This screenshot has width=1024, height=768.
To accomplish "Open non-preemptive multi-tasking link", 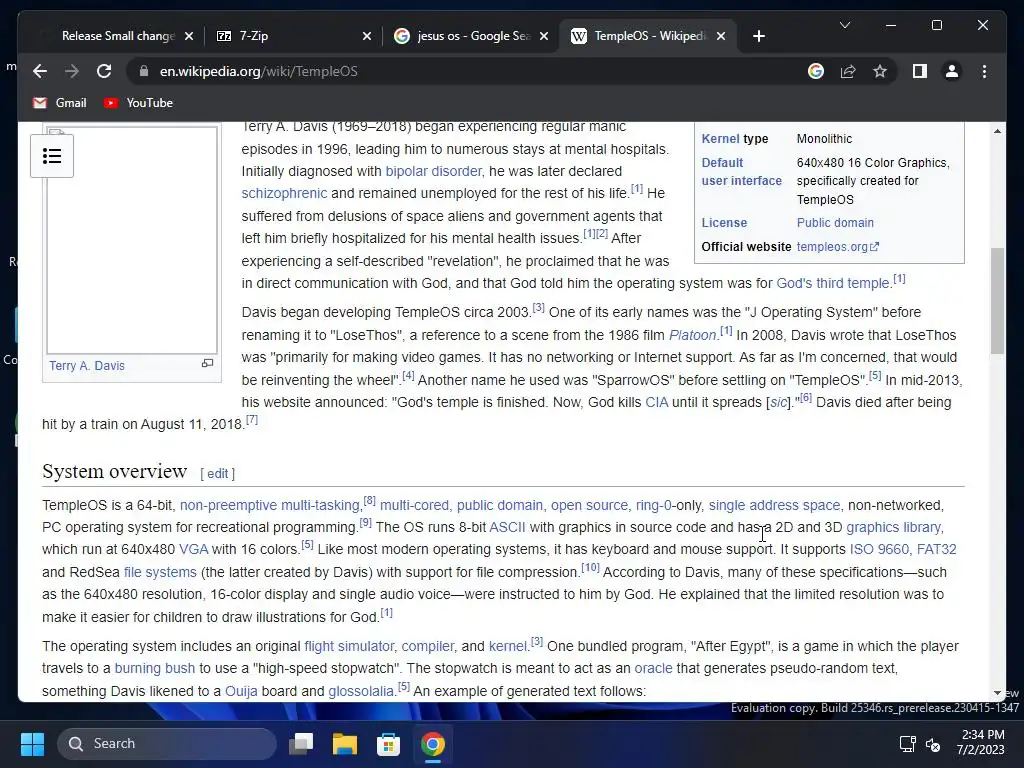I will click(270, 505).
